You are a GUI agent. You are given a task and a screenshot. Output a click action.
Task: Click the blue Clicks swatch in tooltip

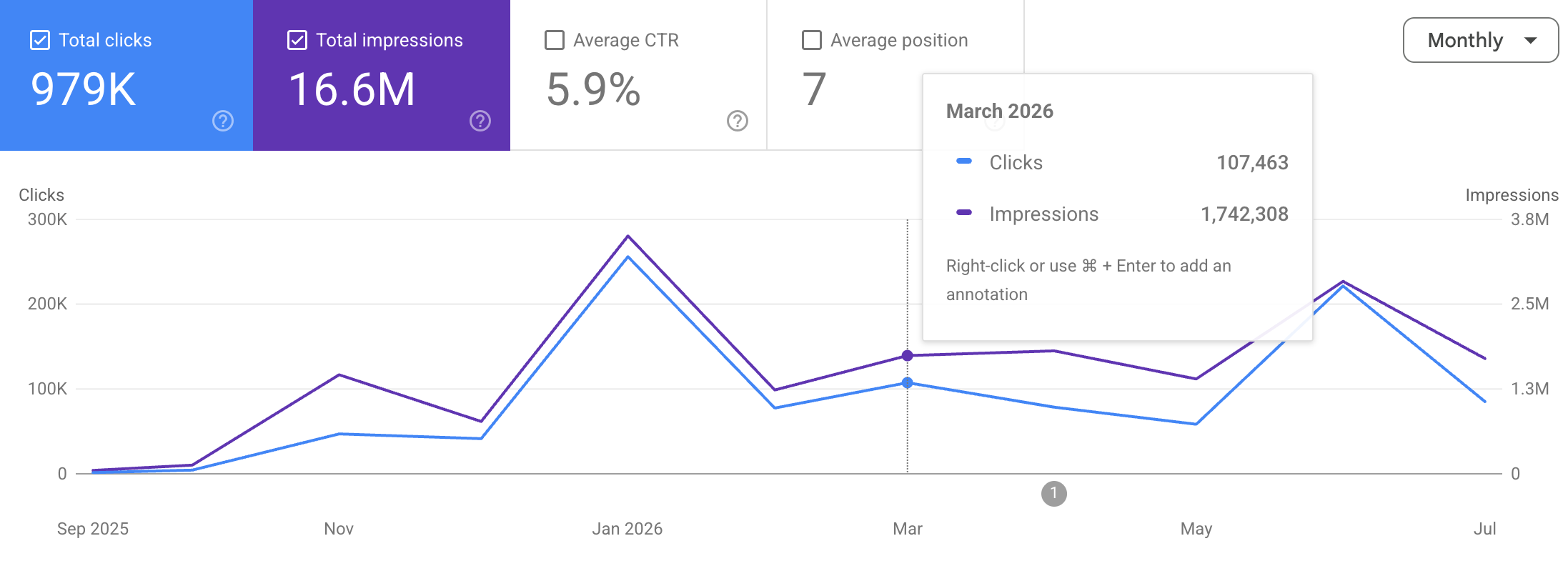point(964,162)
